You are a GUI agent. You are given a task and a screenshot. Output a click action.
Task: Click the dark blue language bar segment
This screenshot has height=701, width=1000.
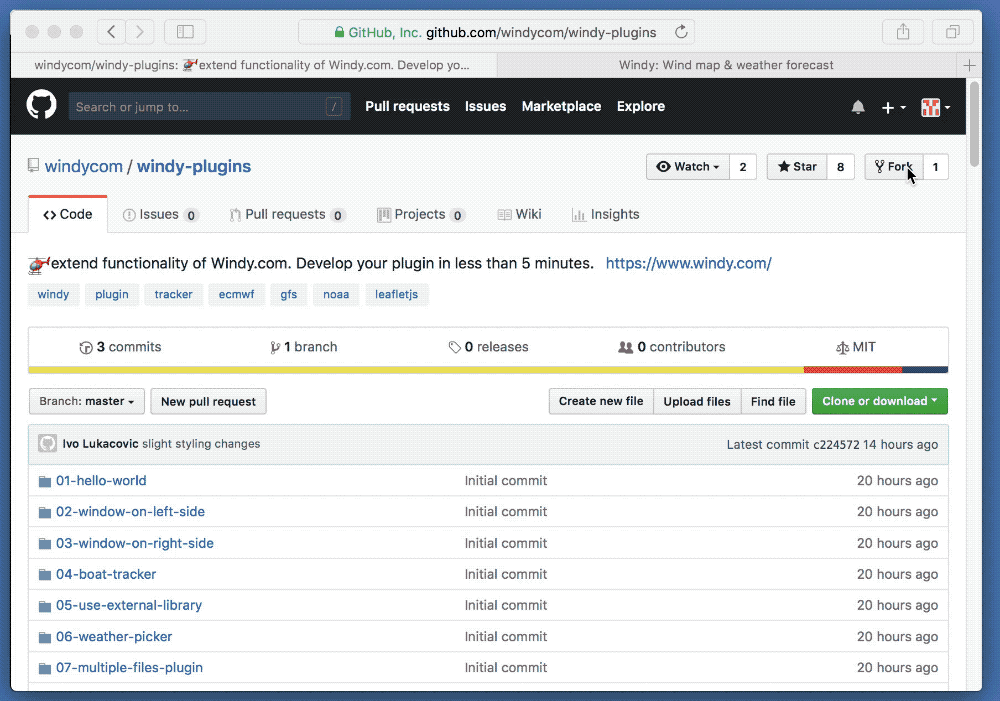[x=925, y=370]
